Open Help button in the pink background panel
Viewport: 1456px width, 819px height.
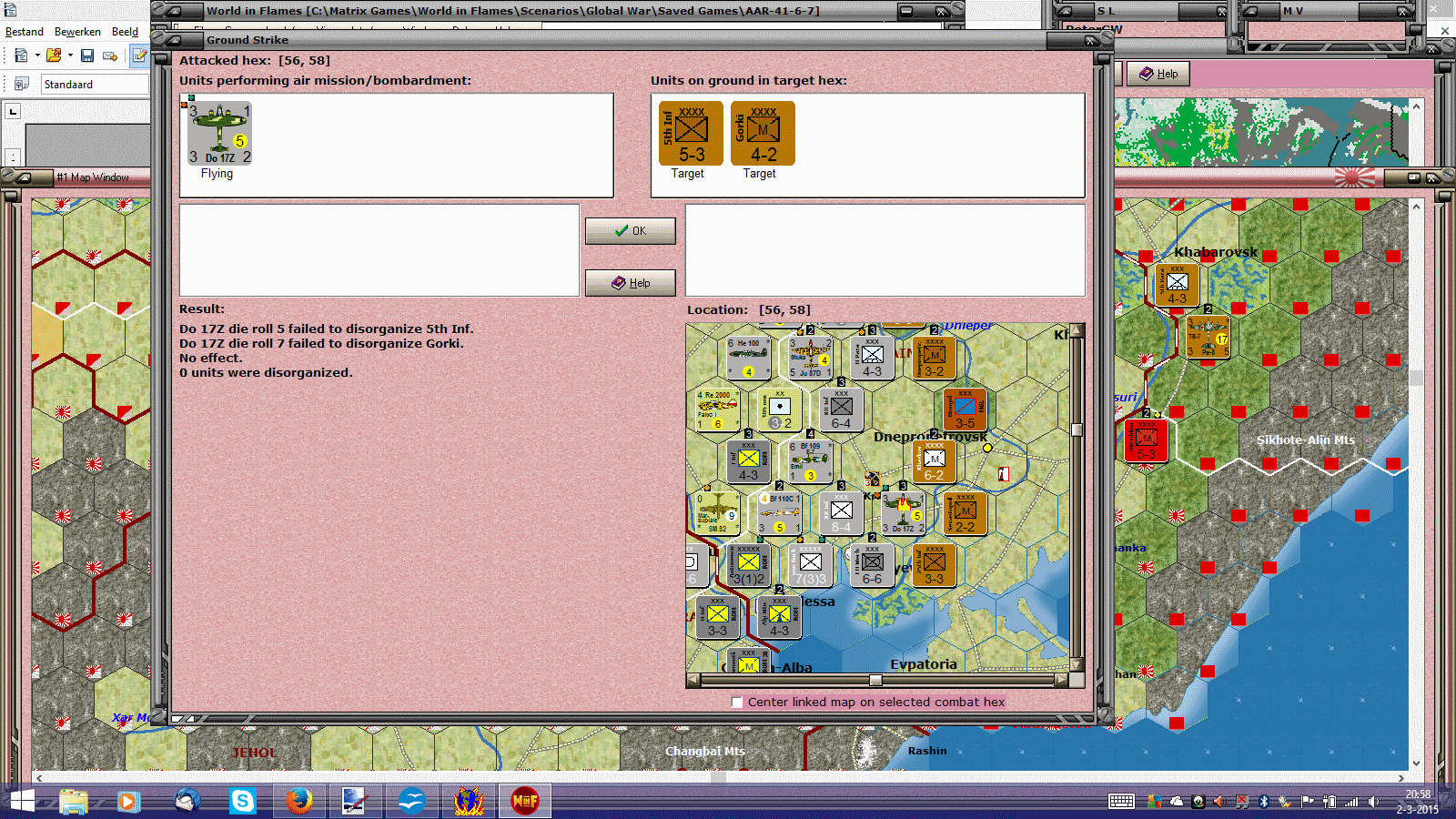click(1158, 74)
